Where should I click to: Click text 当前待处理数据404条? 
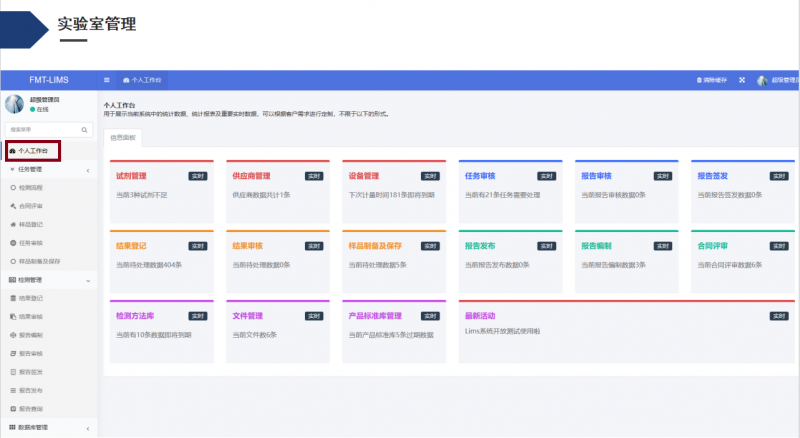pyautogui.click(x=149, y=265)
